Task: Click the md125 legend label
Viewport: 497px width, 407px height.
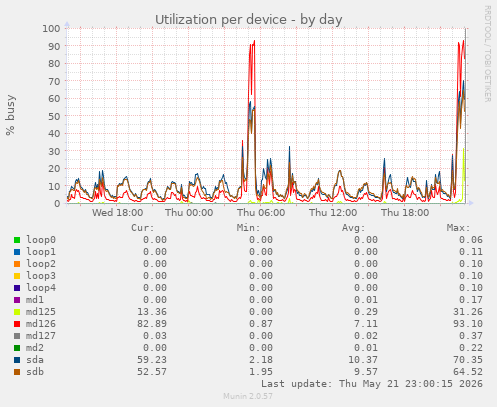Action: point(41,312)
